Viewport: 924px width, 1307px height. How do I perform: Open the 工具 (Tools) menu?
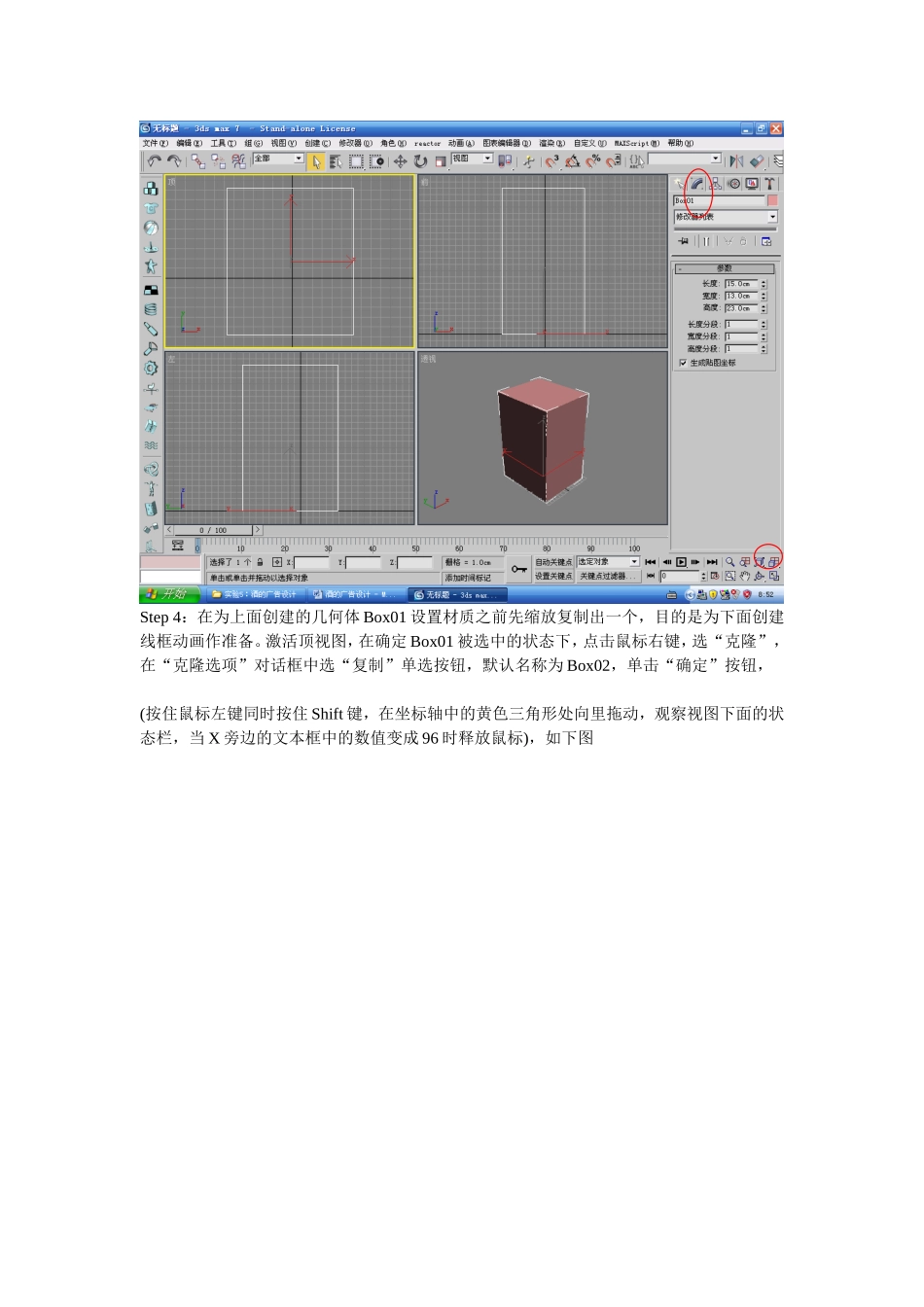pos(224,143)
